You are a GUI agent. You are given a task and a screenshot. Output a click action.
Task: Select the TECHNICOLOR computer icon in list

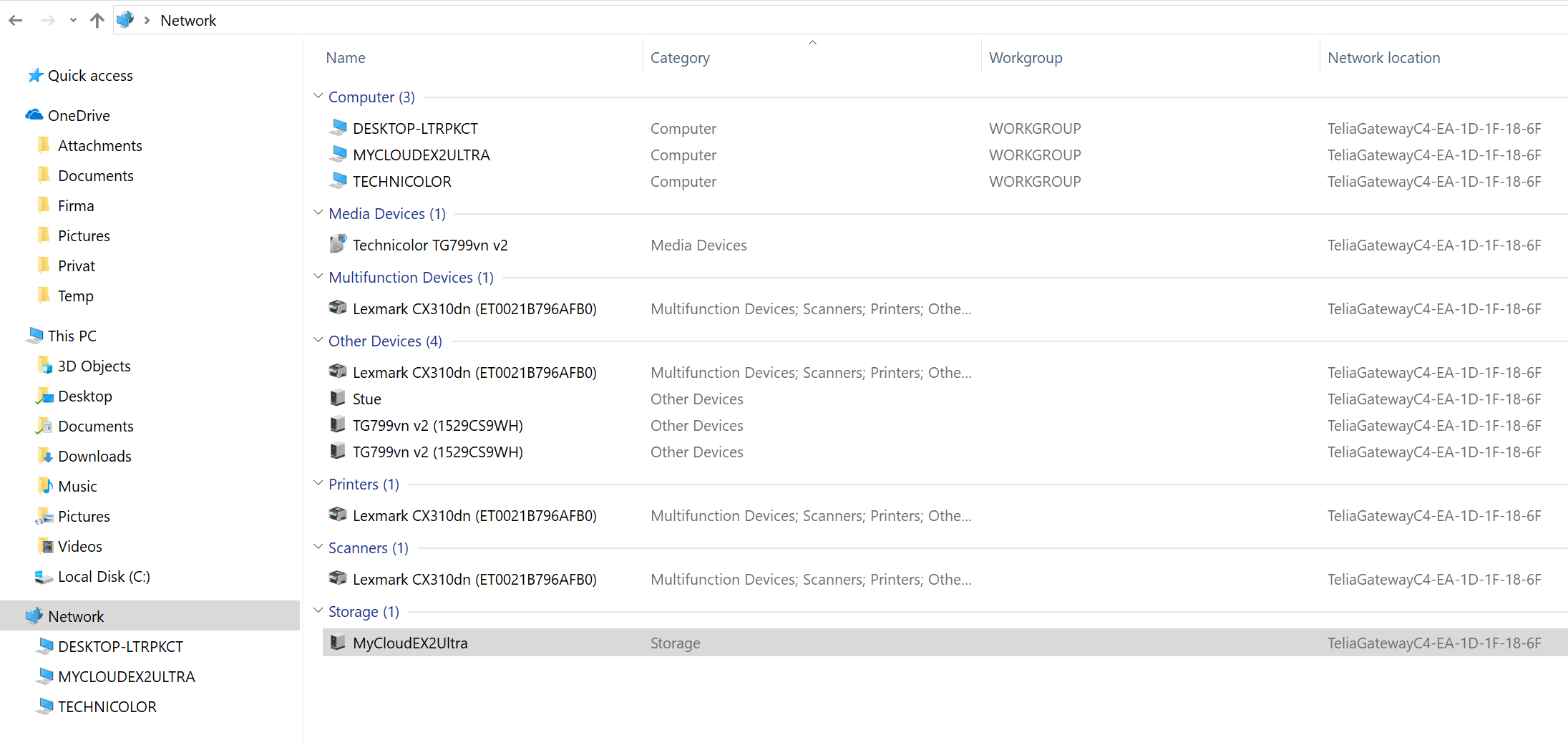[x=338, y=180]
